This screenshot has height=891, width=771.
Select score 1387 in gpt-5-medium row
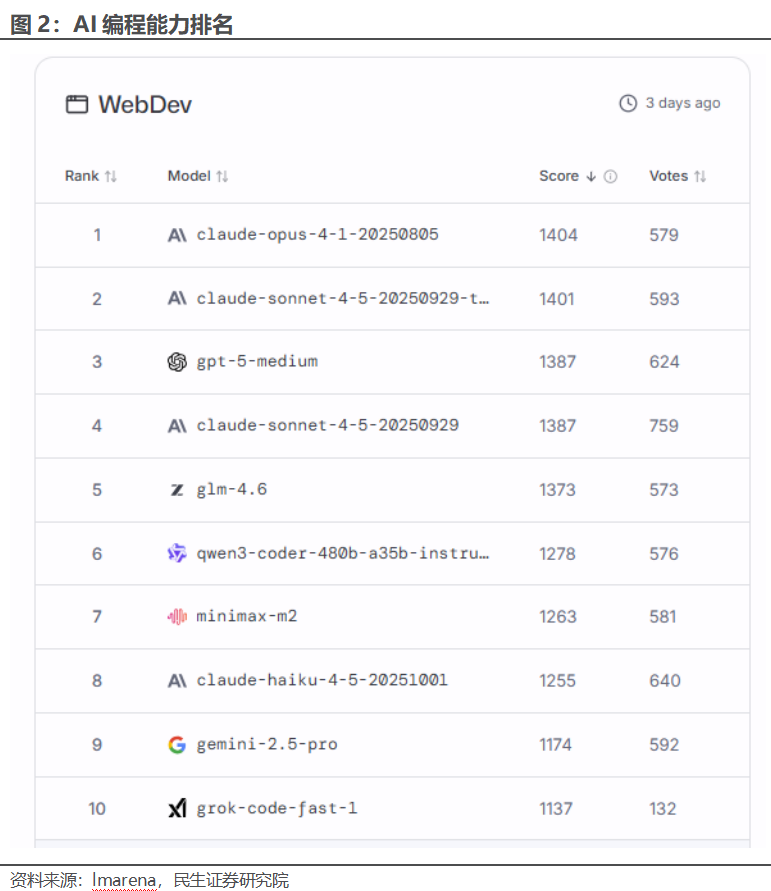[x=557, y=362]
